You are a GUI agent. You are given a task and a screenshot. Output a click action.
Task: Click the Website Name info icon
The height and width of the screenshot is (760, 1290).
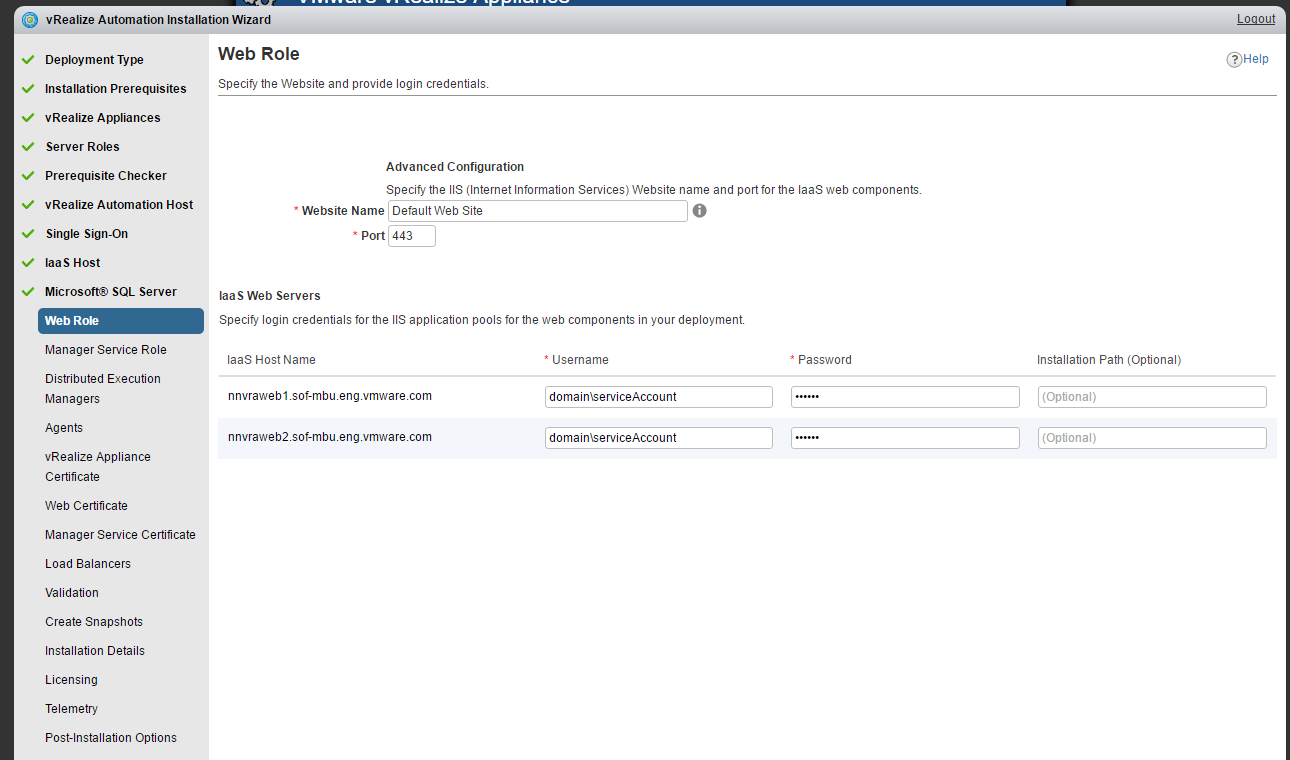[x=700, y=211]
